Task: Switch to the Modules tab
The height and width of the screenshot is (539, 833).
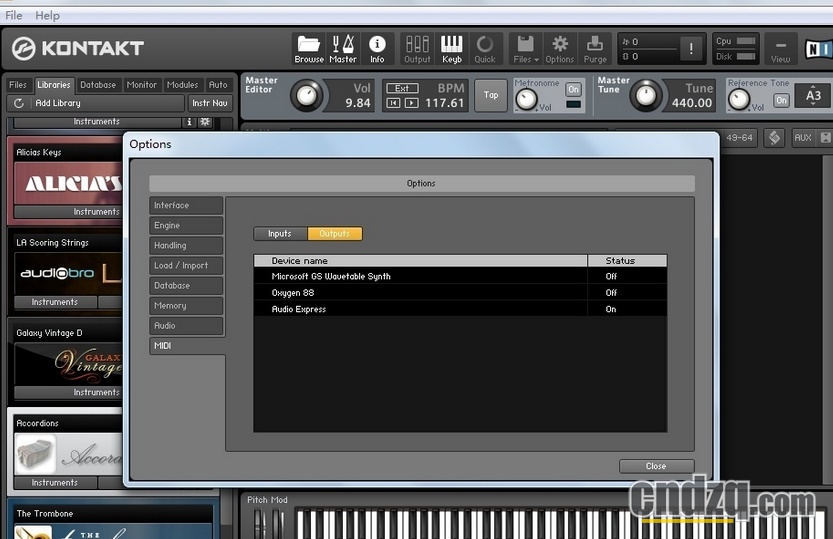Action: pyautogui.click(x=182, y=85)
